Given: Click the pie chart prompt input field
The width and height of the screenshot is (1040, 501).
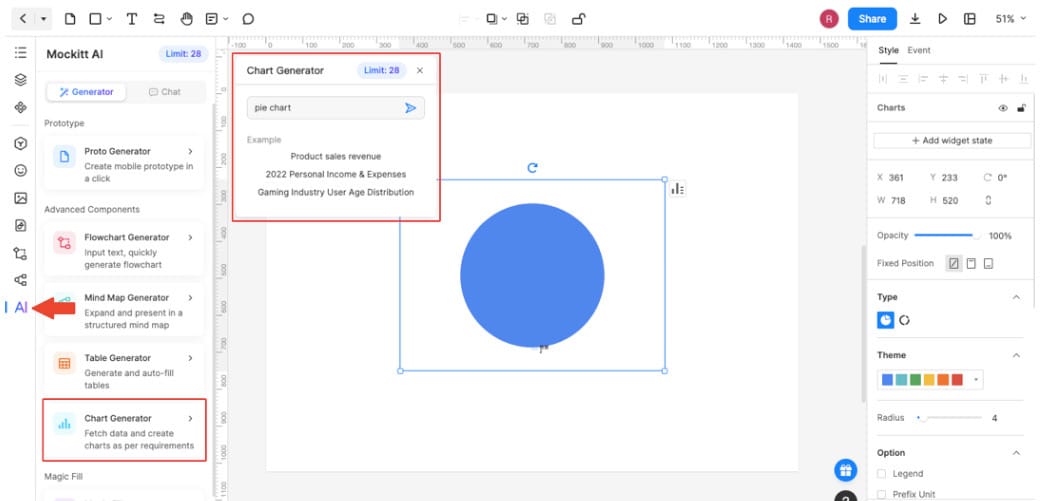Looking at the screenshot, I should (x=336, y=107).
